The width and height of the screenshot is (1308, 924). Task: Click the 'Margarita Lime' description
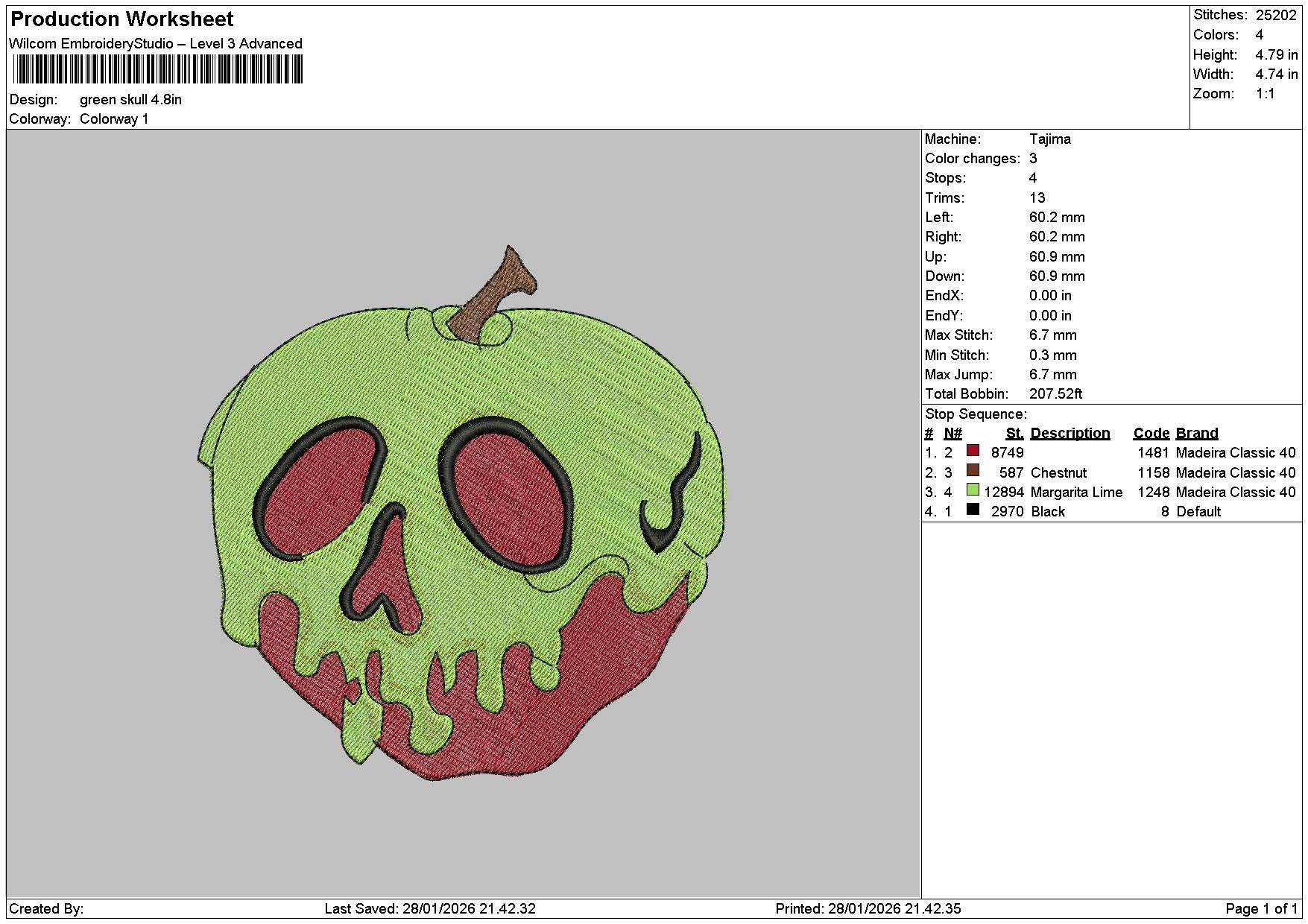[1076, 492]
